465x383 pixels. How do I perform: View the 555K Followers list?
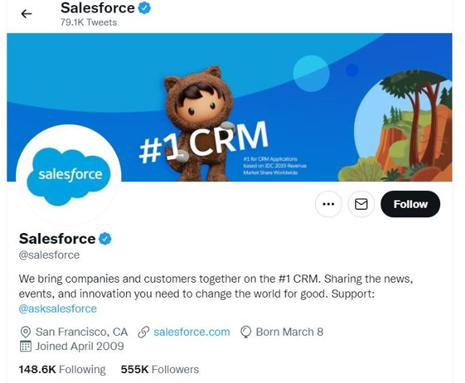click(160, 369)
